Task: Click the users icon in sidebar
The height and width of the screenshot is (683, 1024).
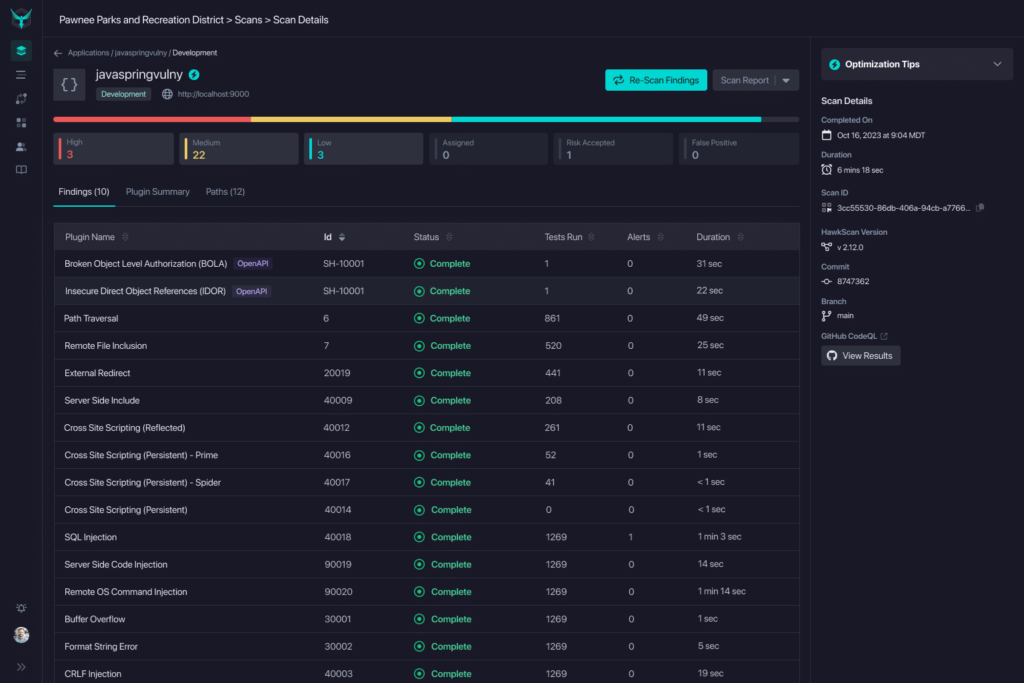Action: tap(20, 145)
